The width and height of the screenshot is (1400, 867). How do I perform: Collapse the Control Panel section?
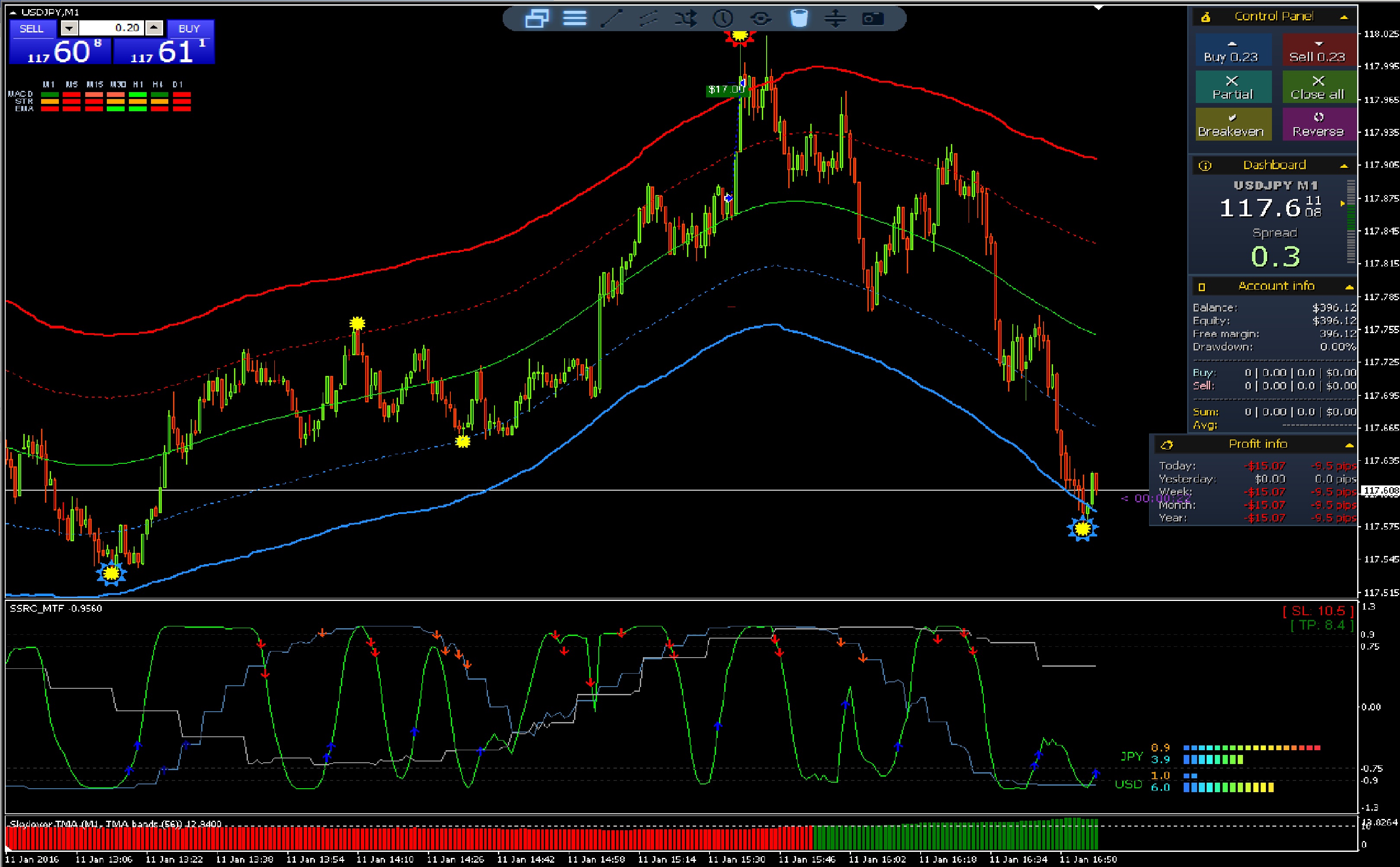[1344, 18]
